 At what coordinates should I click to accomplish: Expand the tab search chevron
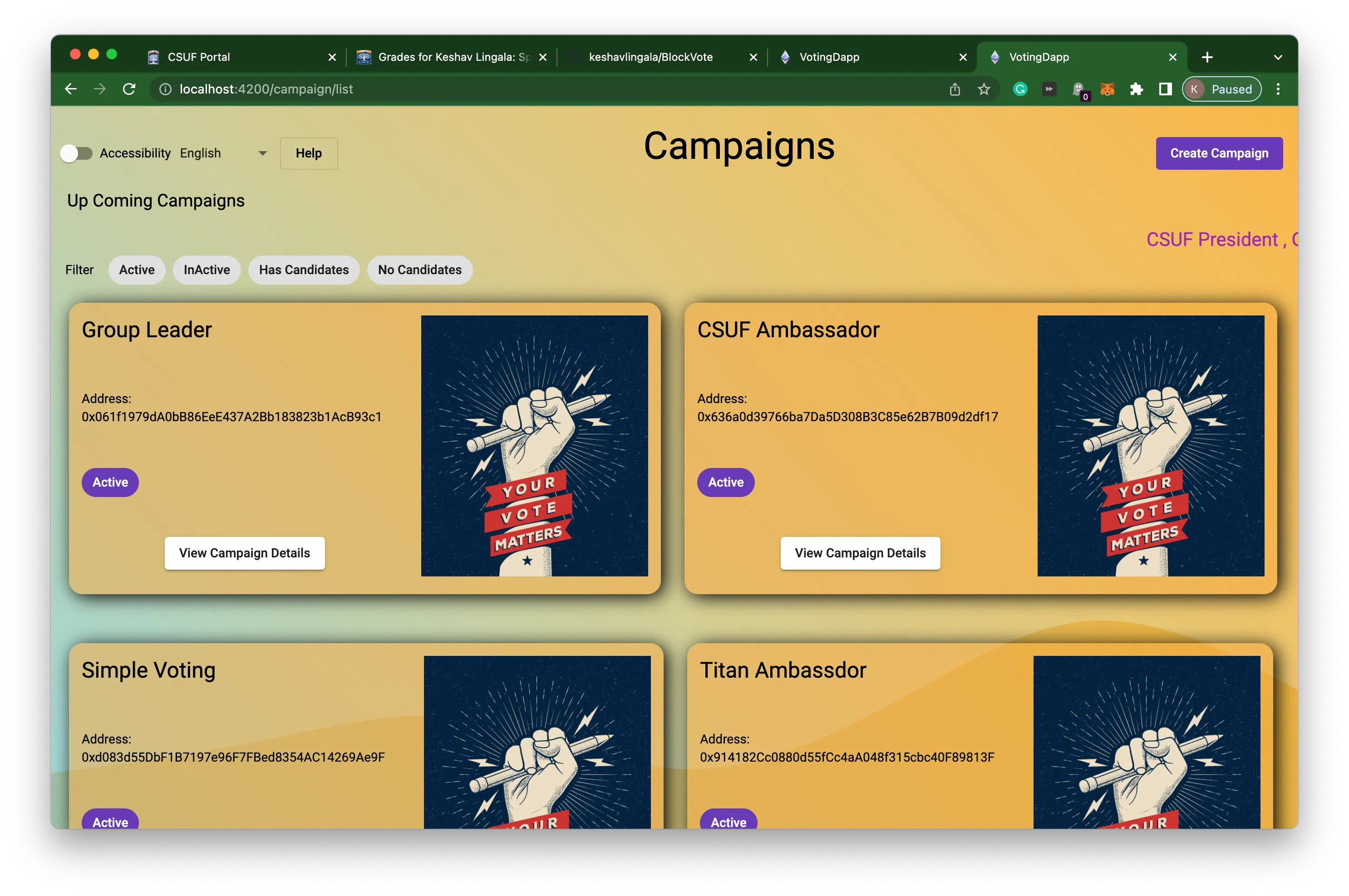1278,57
